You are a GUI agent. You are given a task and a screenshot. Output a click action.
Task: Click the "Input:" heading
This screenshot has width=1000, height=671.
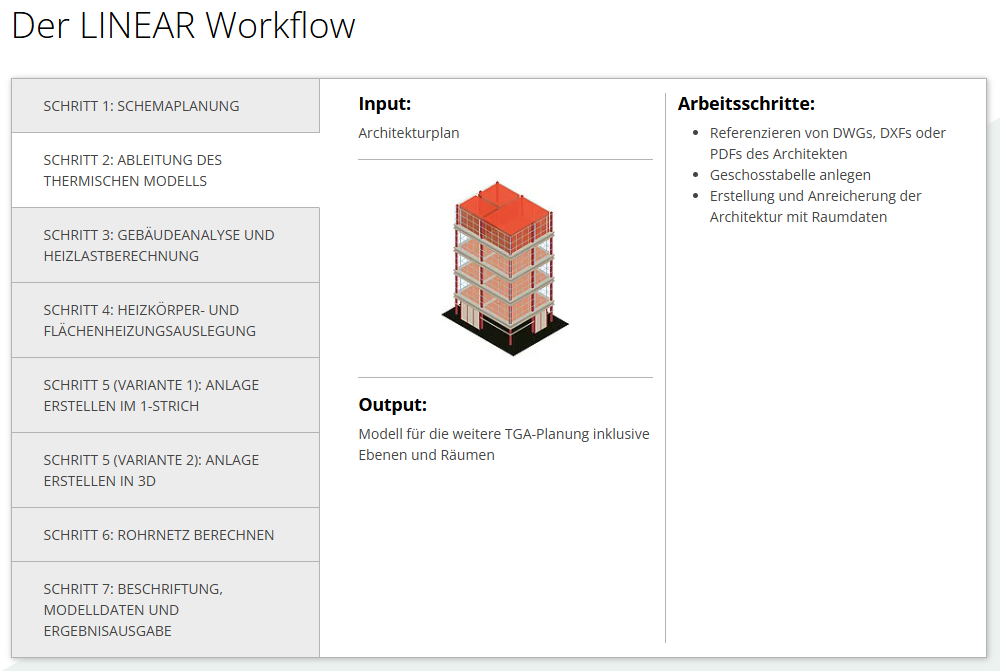[385, 104]
